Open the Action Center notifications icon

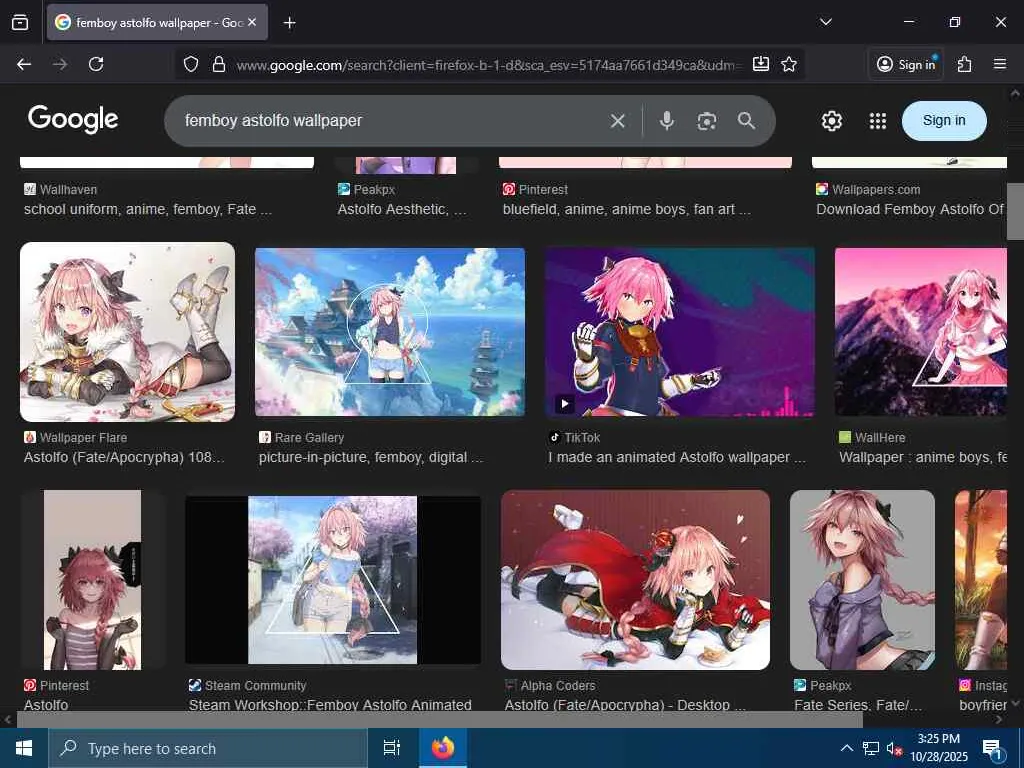pos(993,749)
